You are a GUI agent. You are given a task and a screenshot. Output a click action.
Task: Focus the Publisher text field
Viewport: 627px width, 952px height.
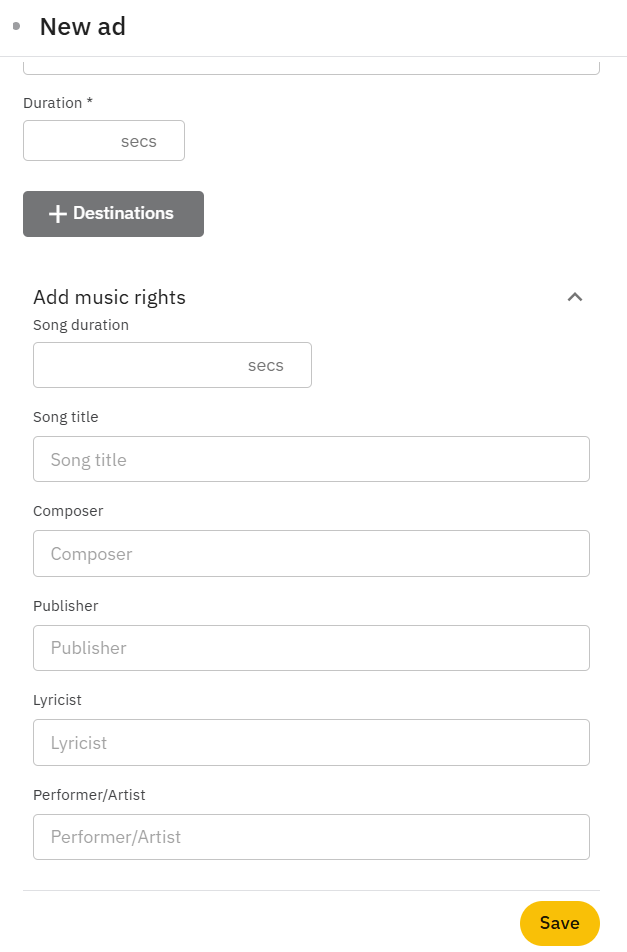[311, 647]
